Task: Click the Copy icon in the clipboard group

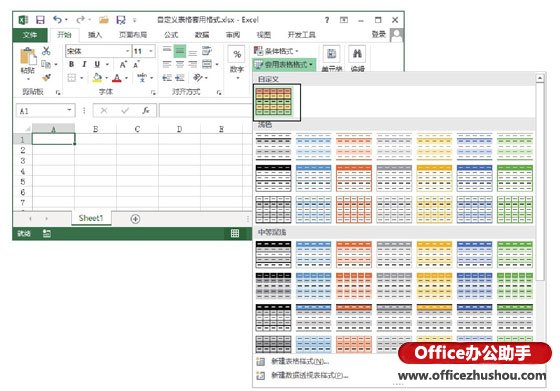Action: coord(46,64)
